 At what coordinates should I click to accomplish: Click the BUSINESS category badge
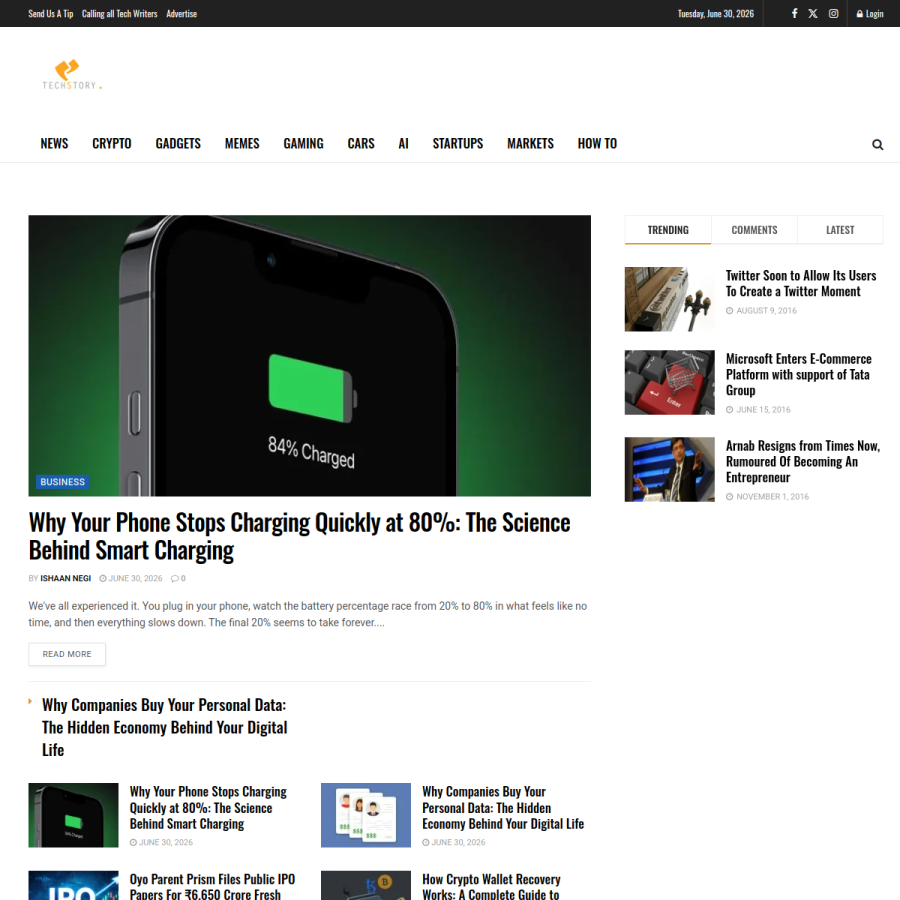click(x=63, y=482)
